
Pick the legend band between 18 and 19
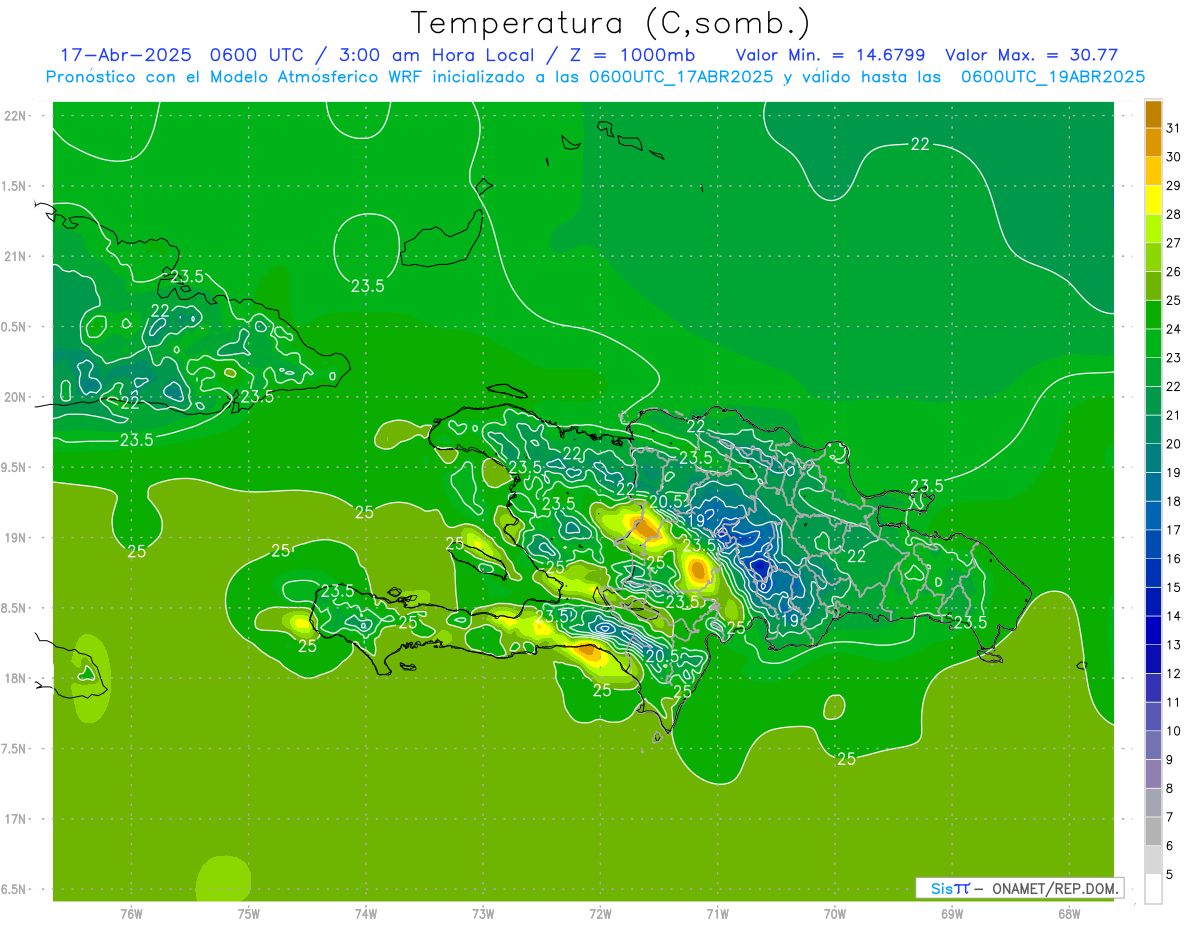[x=1153, y=487]
